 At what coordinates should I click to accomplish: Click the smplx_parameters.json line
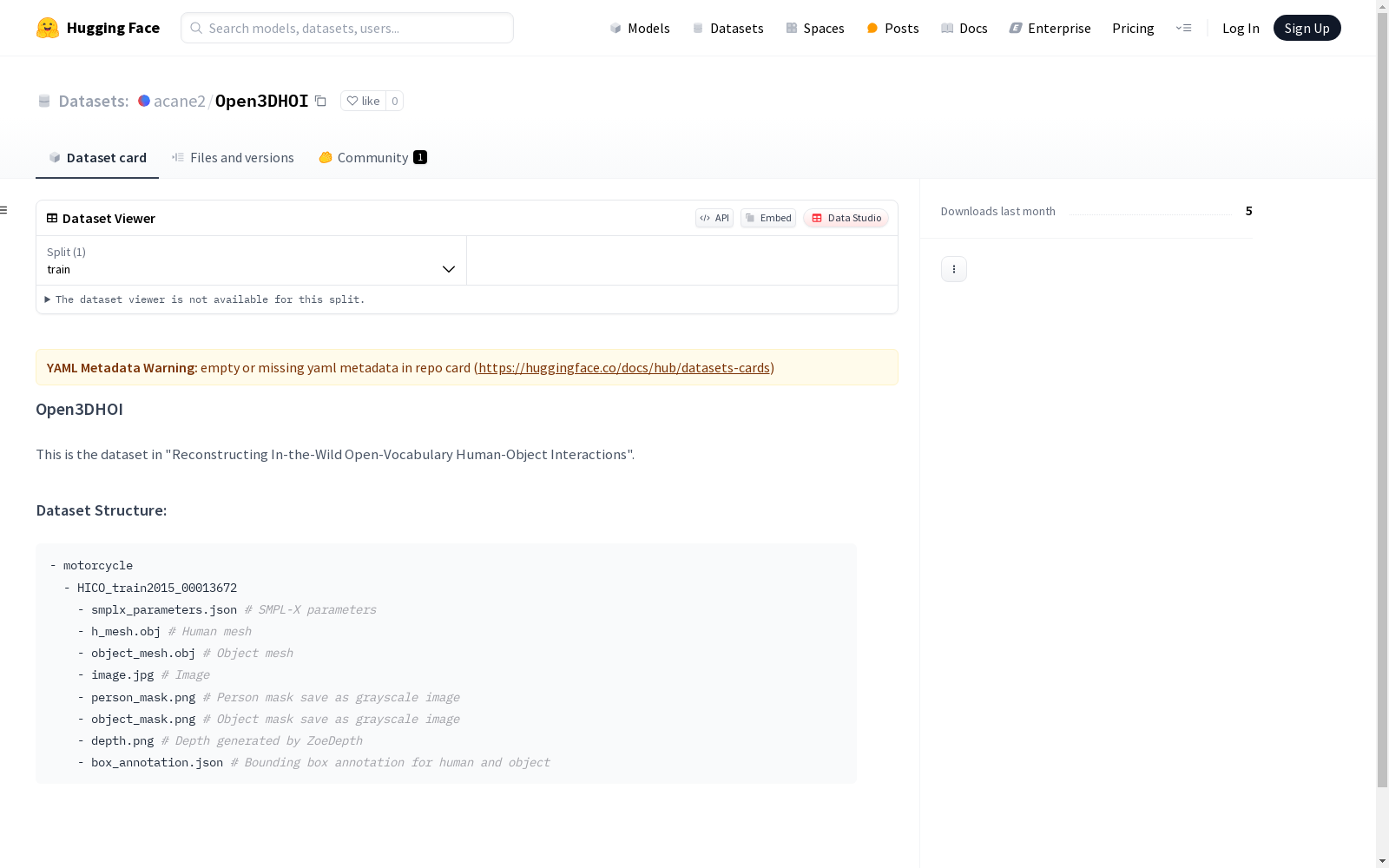point(227,609)
